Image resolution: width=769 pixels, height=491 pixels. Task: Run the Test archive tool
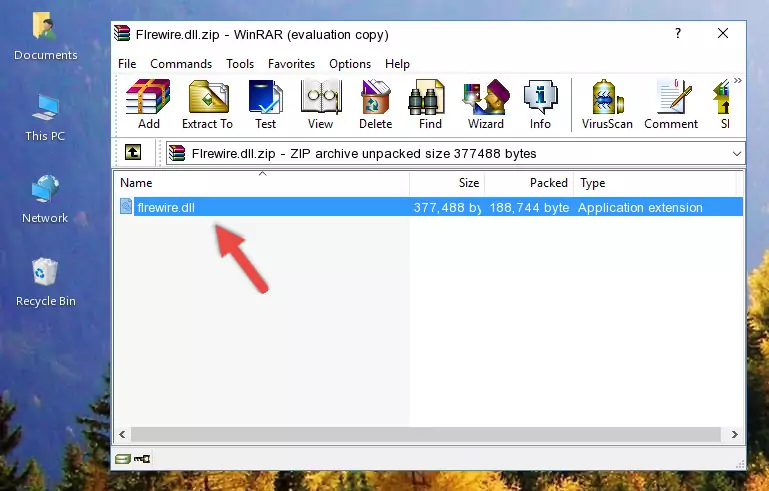click(265, 104)
